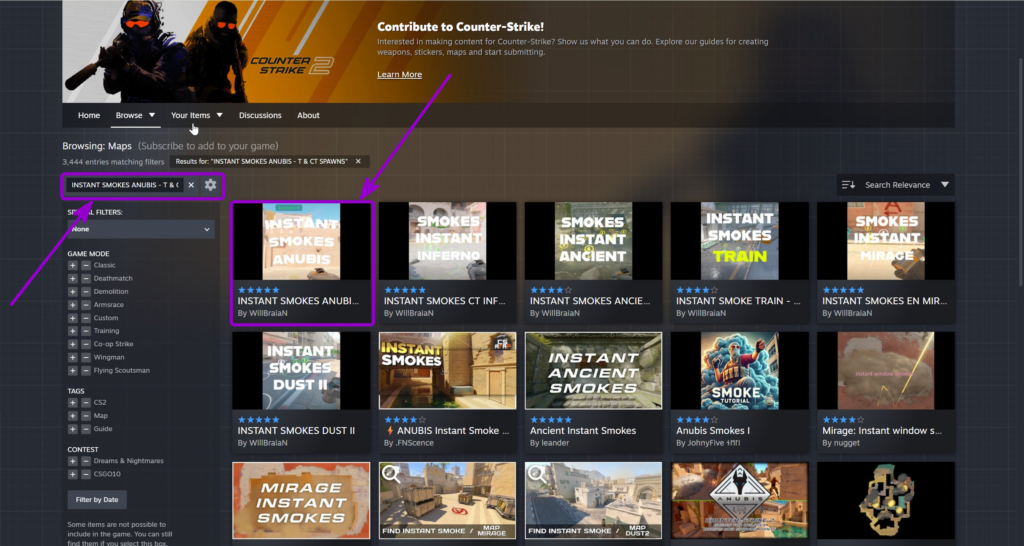
Task: Click the "INSTANT SMOKES ANCIE..." title
Action: (x=590, y=301)
